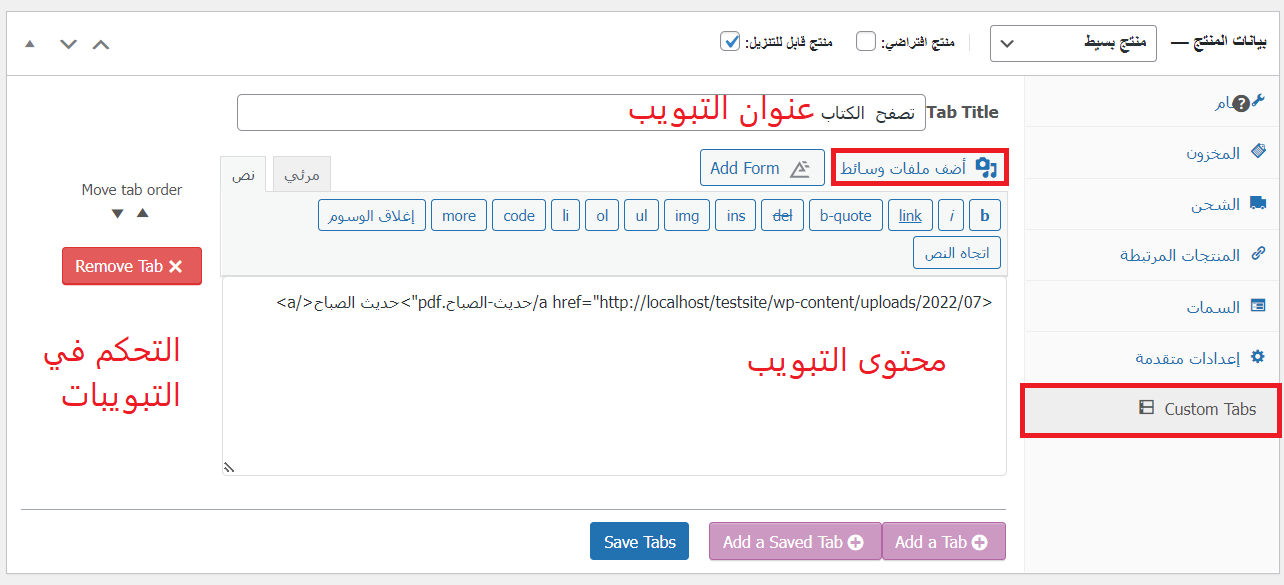Collapse the product data panel with the caret toggle
This screenshot has width=1284, height=585.
click(x=30, y=44)
